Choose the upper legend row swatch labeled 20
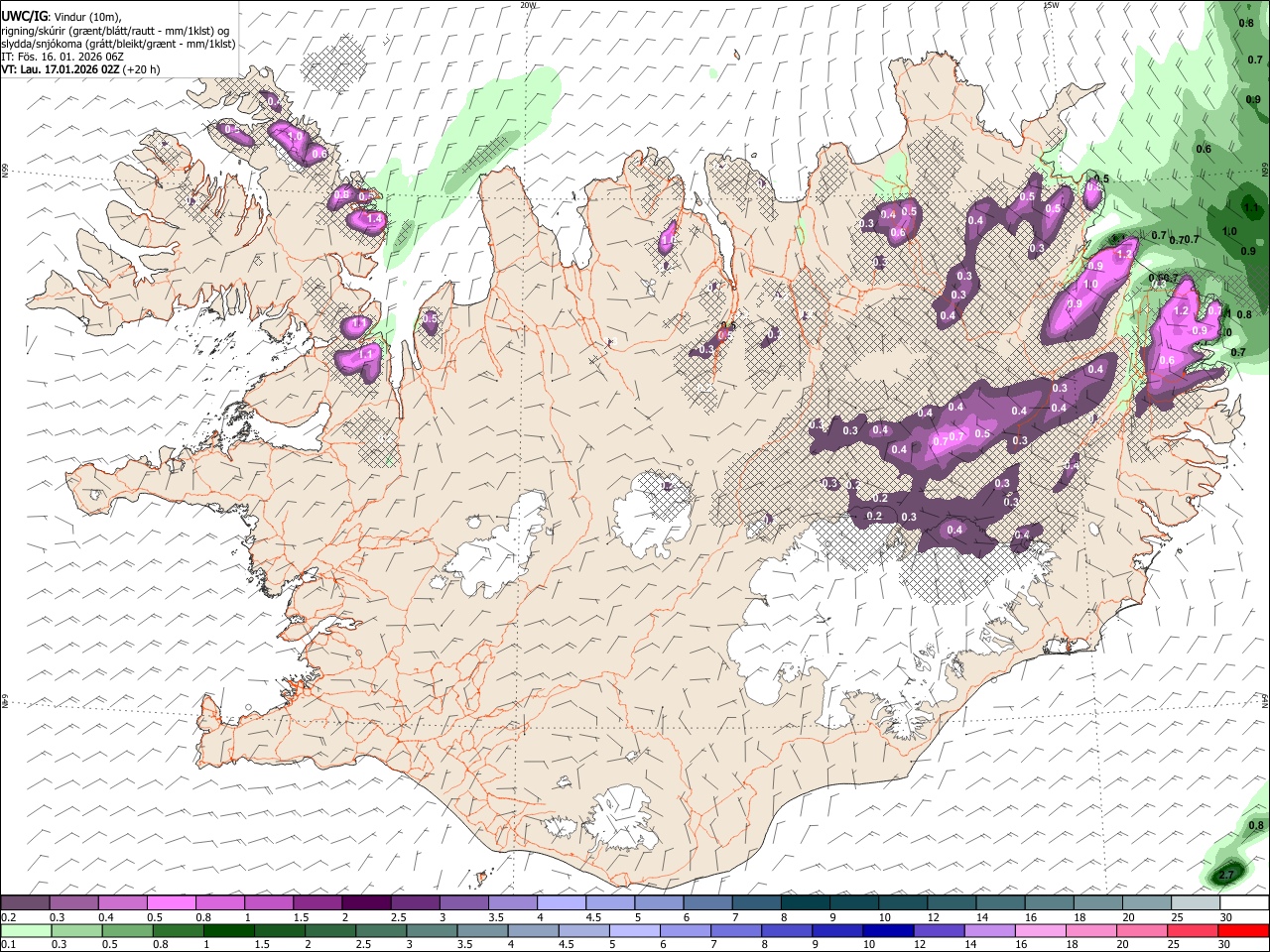 (1145, 903)
